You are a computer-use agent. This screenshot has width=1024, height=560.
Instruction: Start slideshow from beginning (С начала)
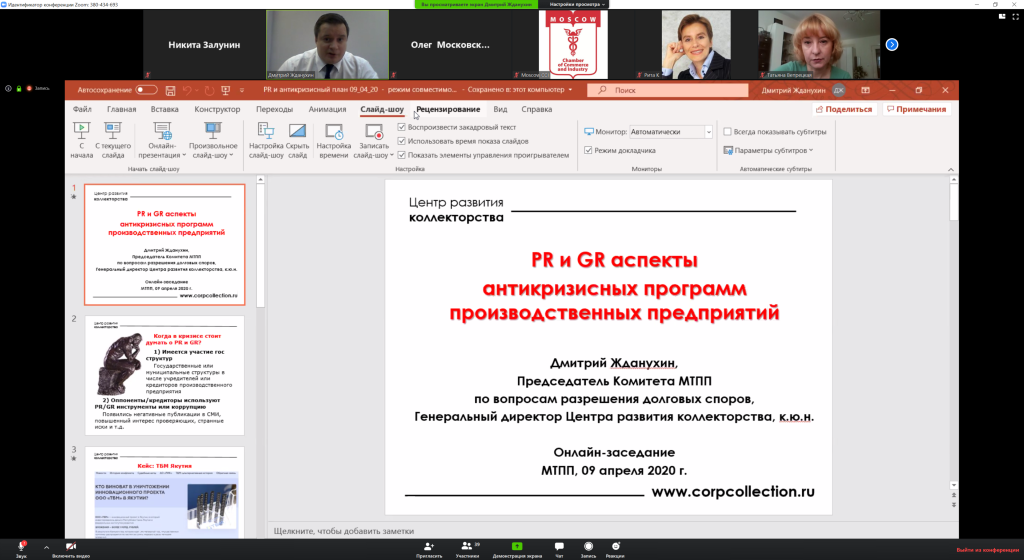82,131
